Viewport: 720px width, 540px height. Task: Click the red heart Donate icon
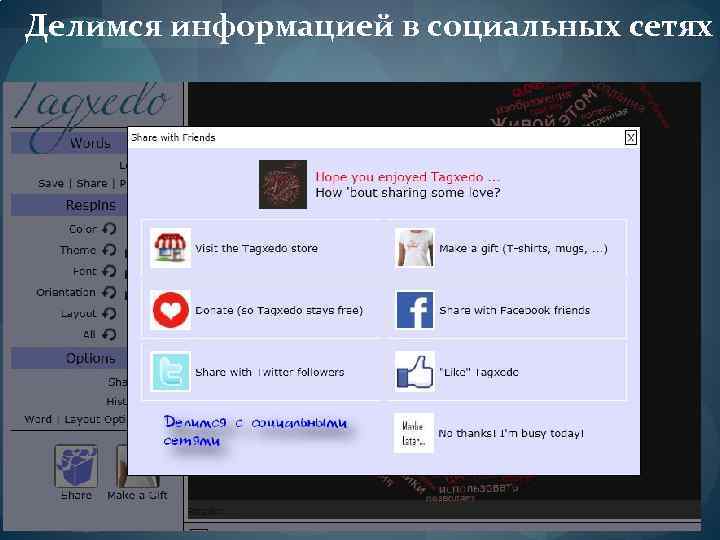coord(170,310)
